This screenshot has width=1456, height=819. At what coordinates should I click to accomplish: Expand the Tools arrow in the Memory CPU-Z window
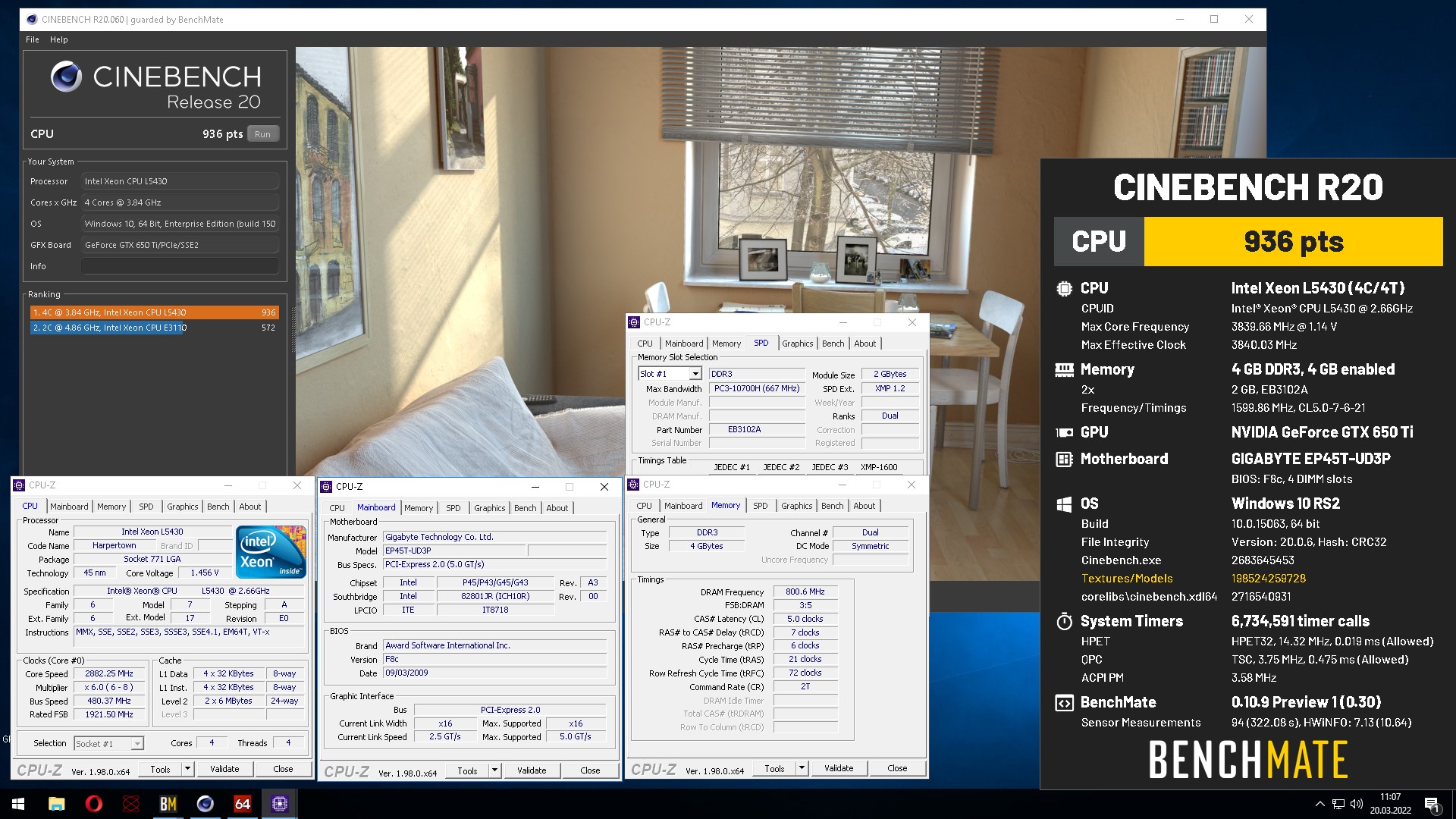(x=802, y=768)
